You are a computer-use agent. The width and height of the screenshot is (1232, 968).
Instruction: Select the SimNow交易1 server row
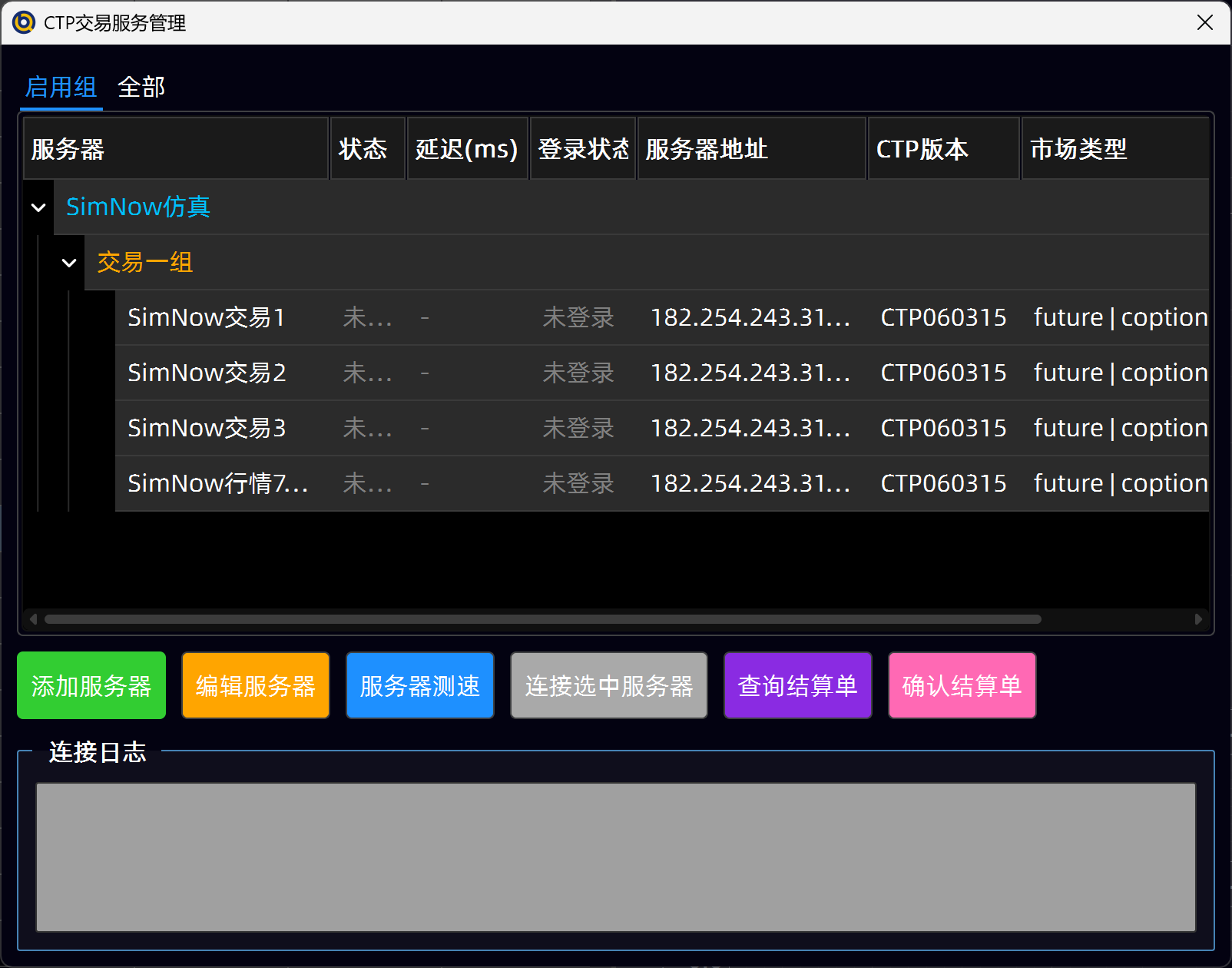pos(206,317)
